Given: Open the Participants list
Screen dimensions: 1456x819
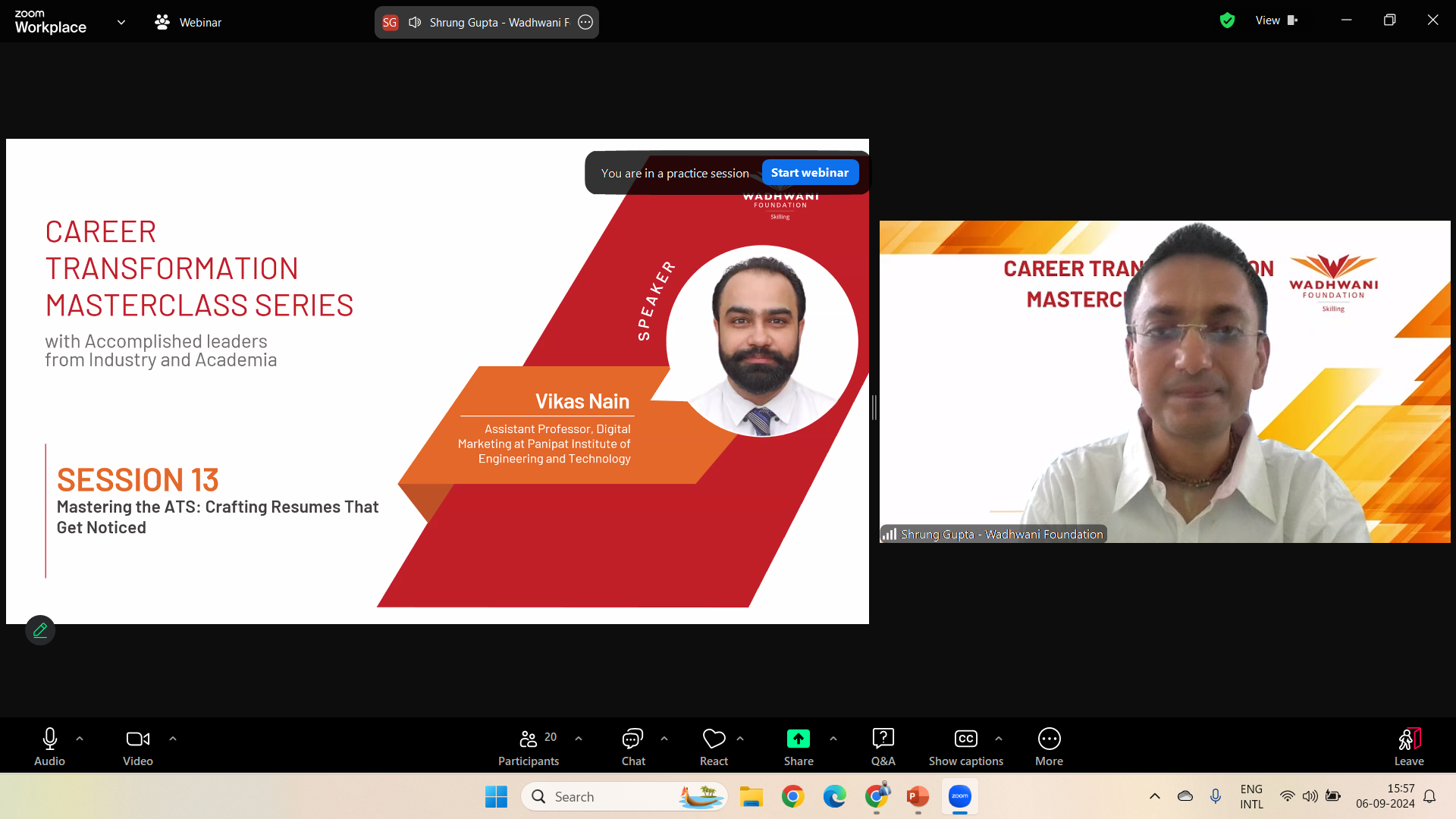Looking at the screenshot, I should (x=529, y=746).
